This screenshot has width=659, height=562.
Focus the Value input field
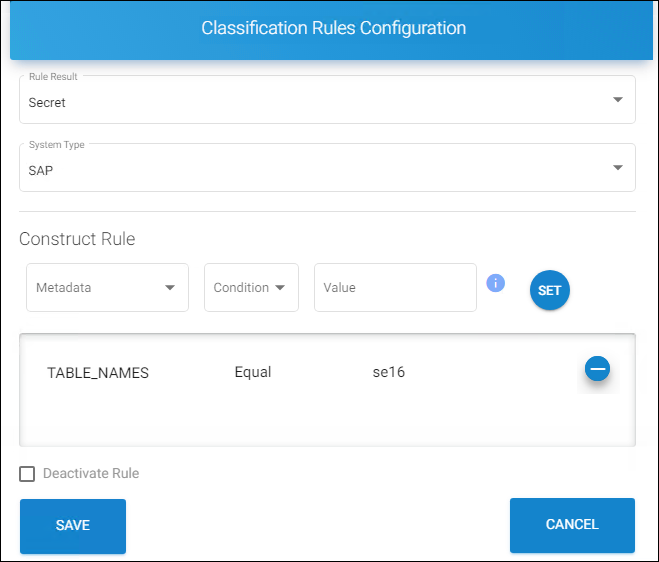(394, 288)
